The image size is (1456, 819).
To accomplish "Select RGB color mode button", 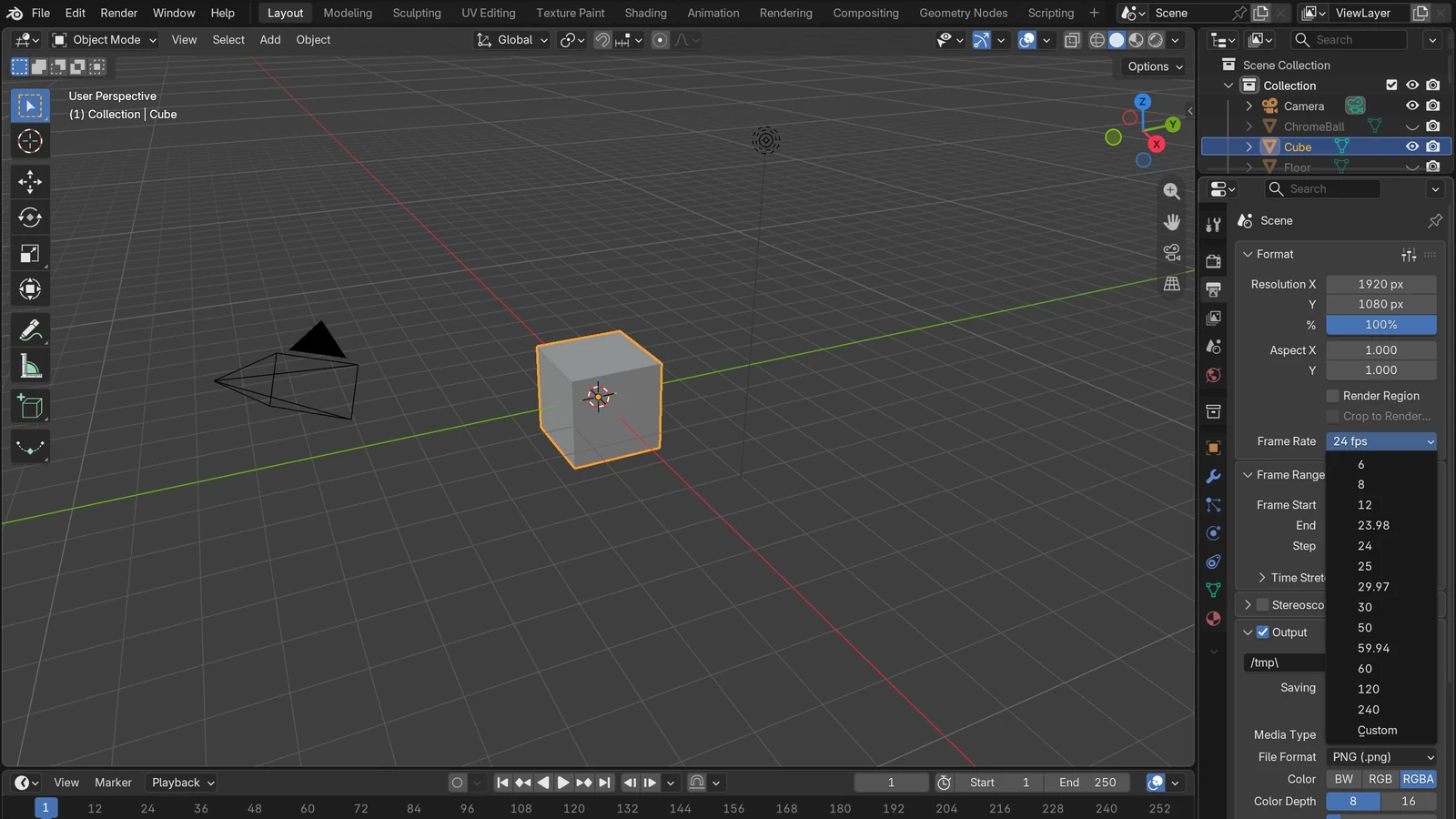I will (1380, 779).
